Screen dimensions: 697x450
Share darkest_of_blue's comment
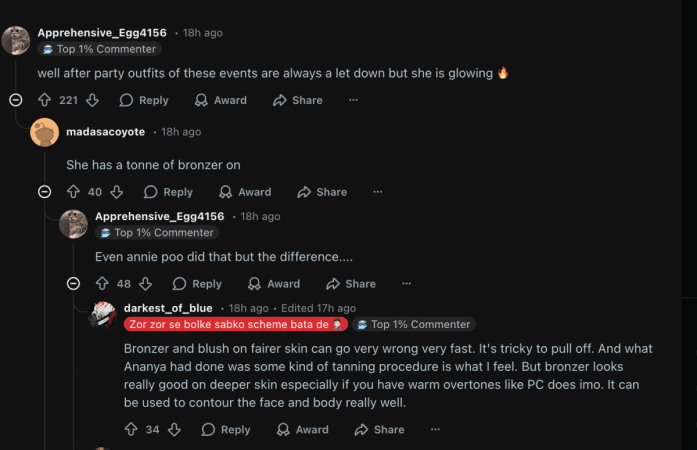[x=379, y=430]
